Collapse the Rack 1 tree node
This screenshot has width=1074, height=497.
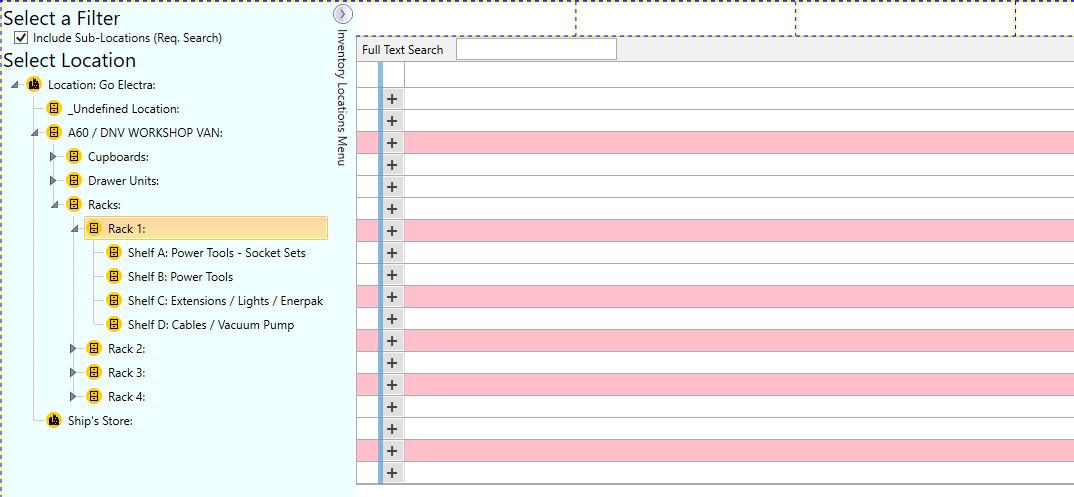point(75,229)
